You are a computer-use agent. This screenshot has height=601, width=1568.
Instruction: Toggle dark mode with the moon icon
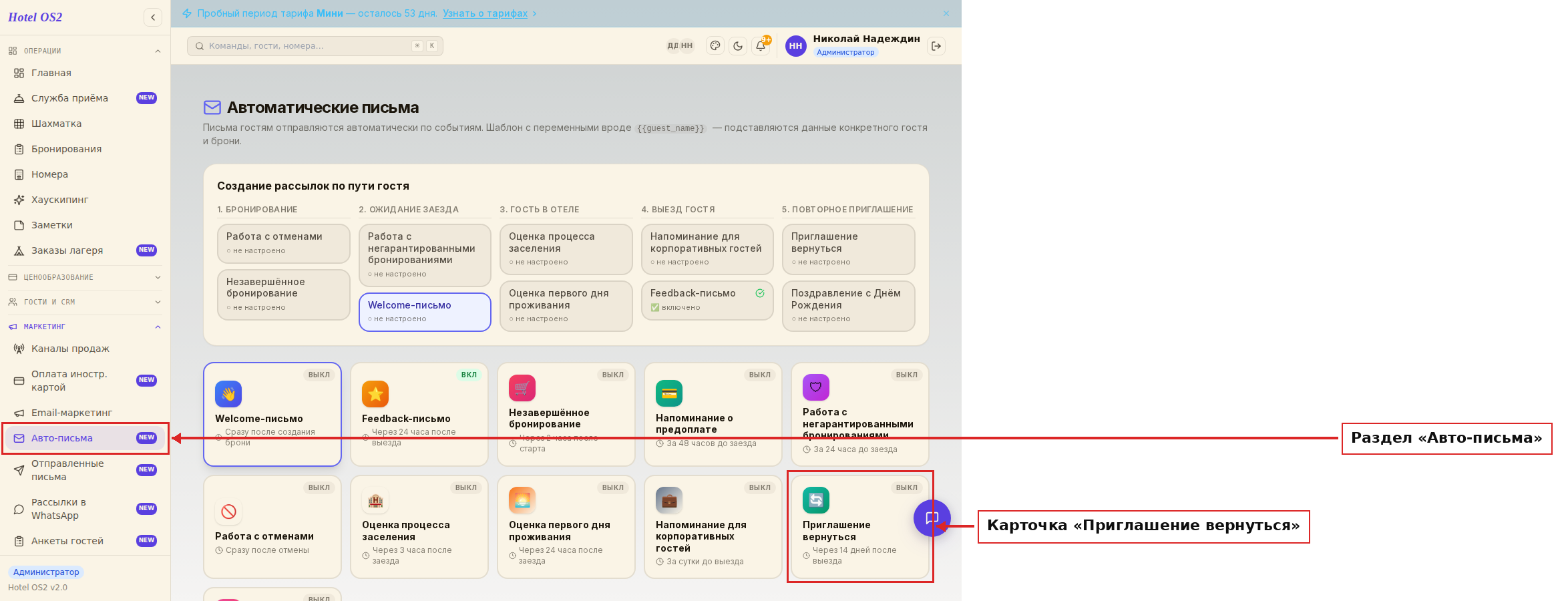pos(738,46)
